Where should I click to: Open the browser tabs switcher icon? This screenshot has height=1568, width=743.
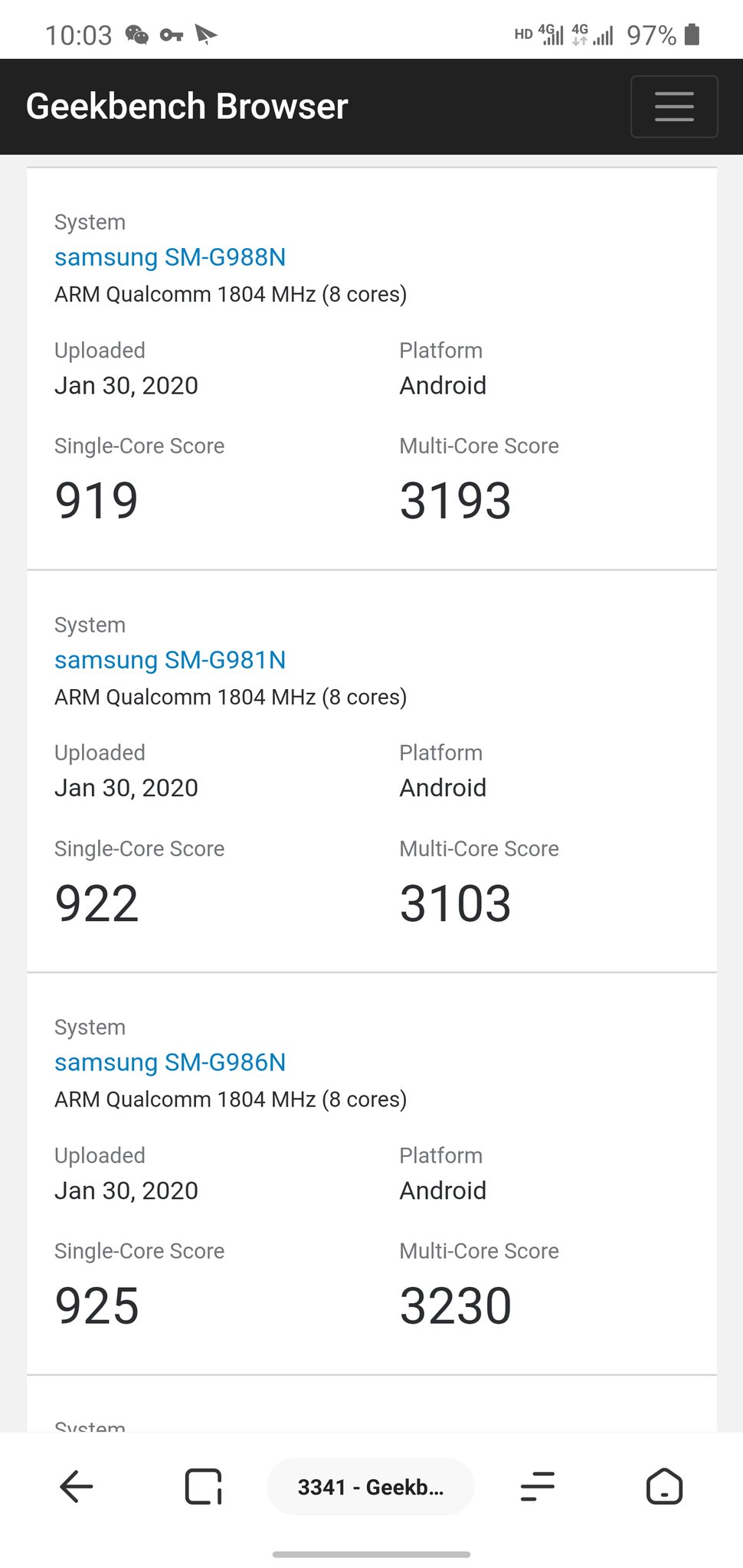tap(203, 1487)
